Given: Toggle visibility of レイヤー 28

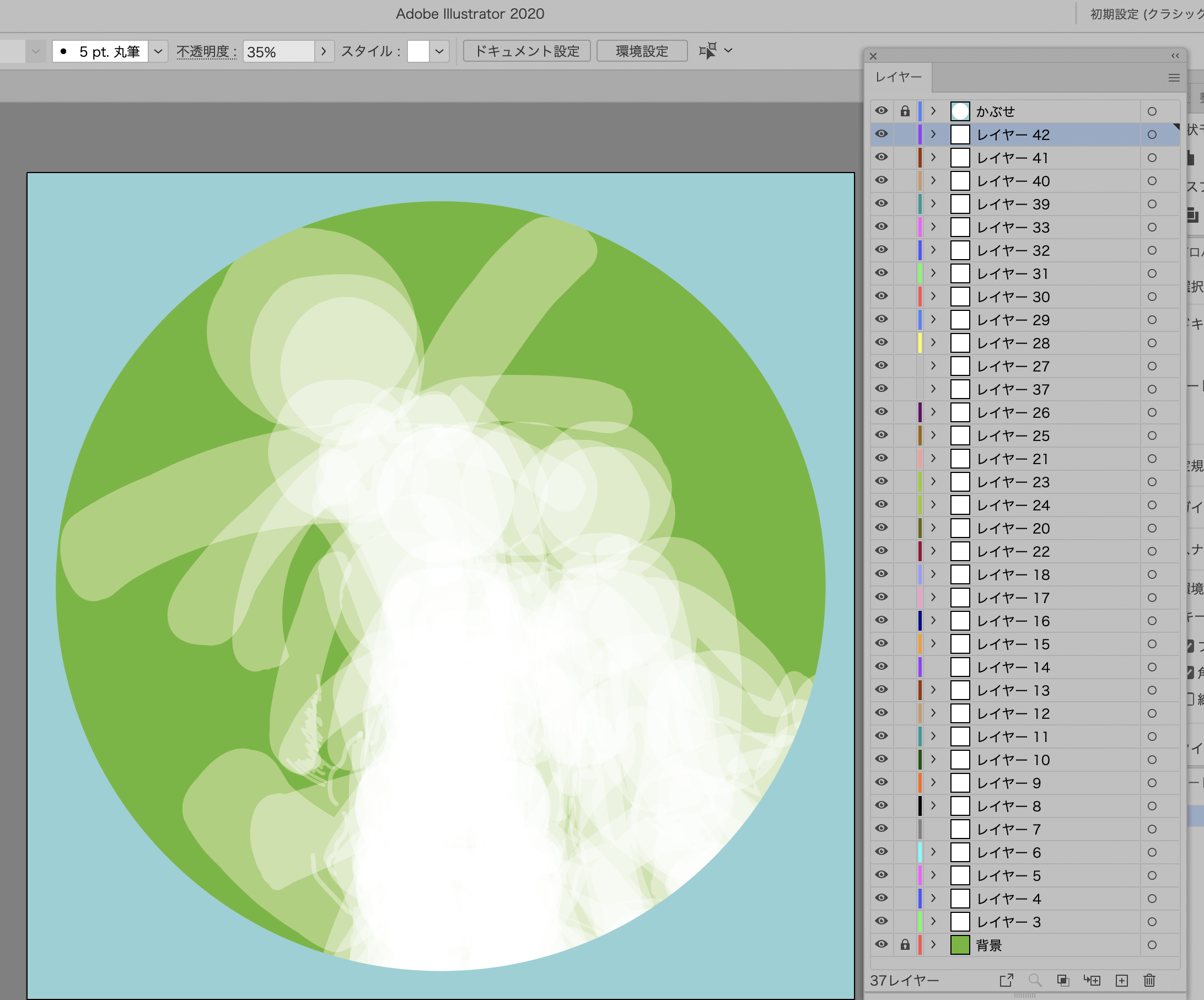Looking at the screenshot, I should pos(882,342).
